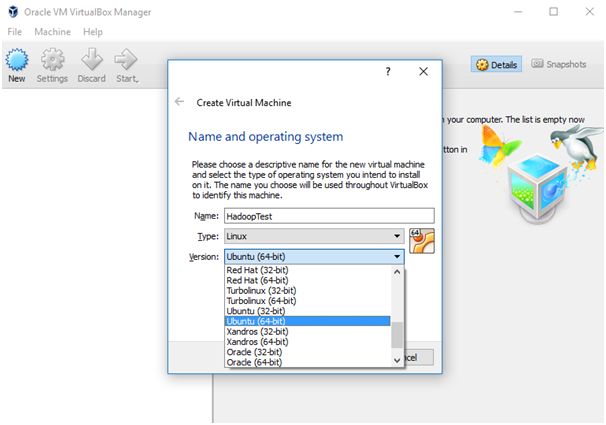Go back using the wizard arrow

click(x=179, y=102)
